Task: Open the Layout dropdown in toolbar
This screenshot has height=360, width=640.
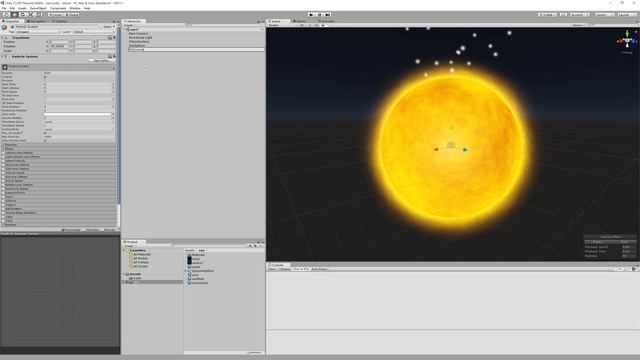Action: [x=627, y=15]
